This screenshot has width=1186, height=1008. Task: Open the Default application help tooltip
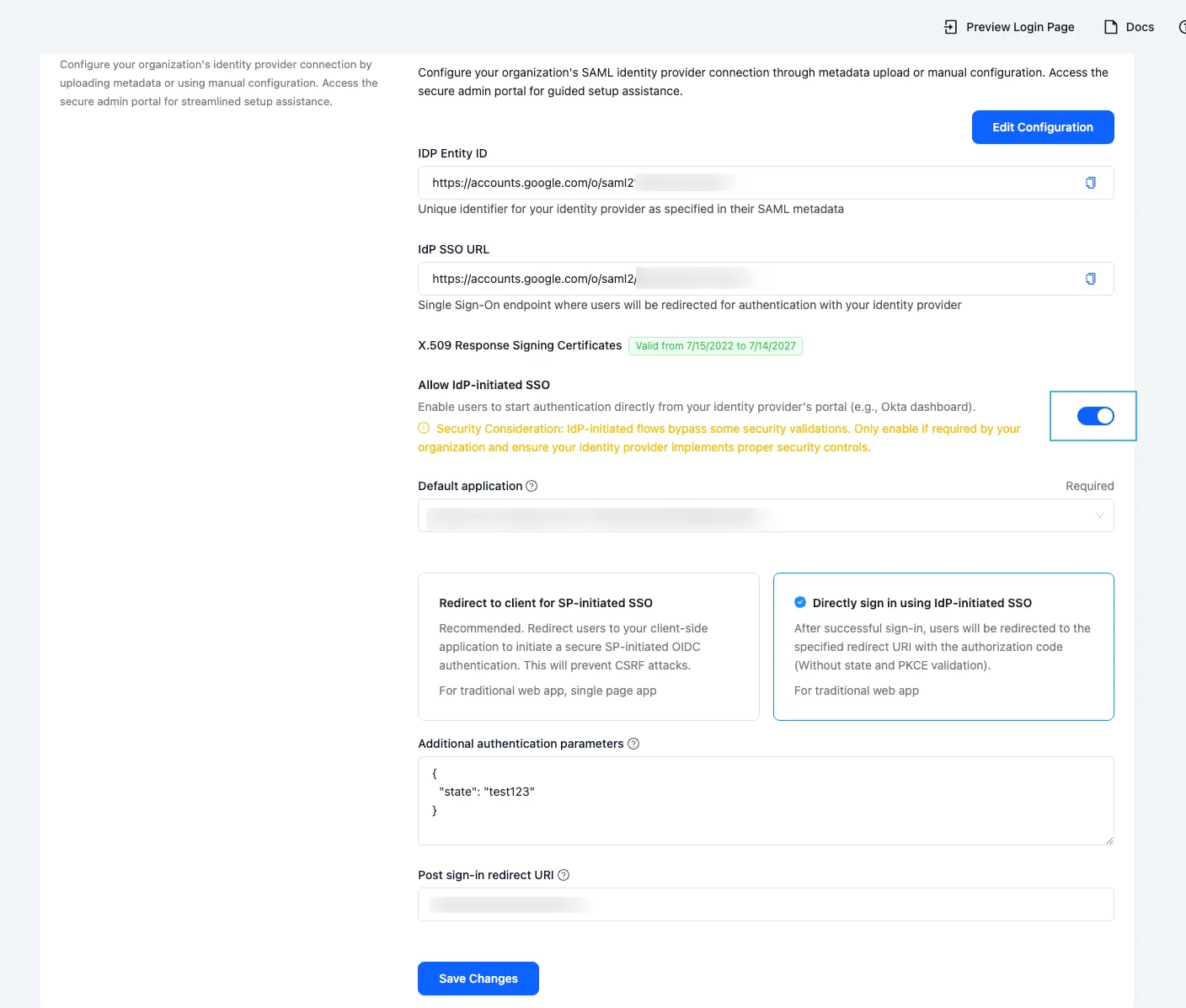[531, 485]
